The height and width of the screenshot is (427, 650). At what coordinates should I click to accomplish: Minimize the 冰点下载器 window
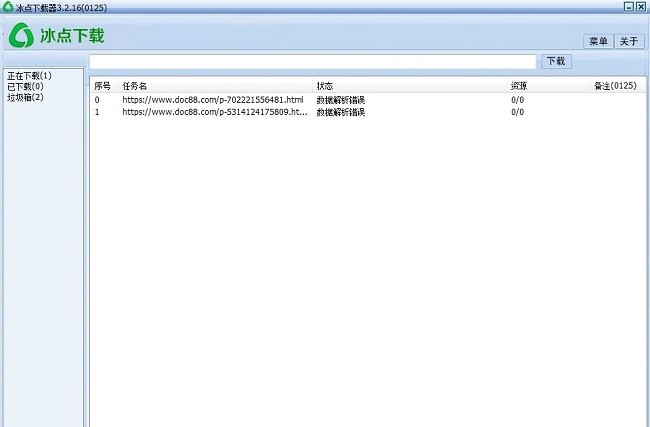tap(629, 7)
